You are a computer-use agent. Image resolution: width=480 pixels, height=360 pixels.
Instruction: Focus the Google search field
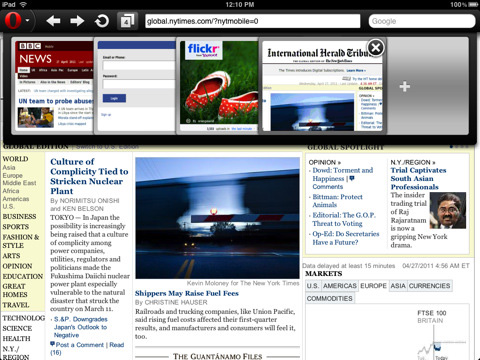point(422,21)
